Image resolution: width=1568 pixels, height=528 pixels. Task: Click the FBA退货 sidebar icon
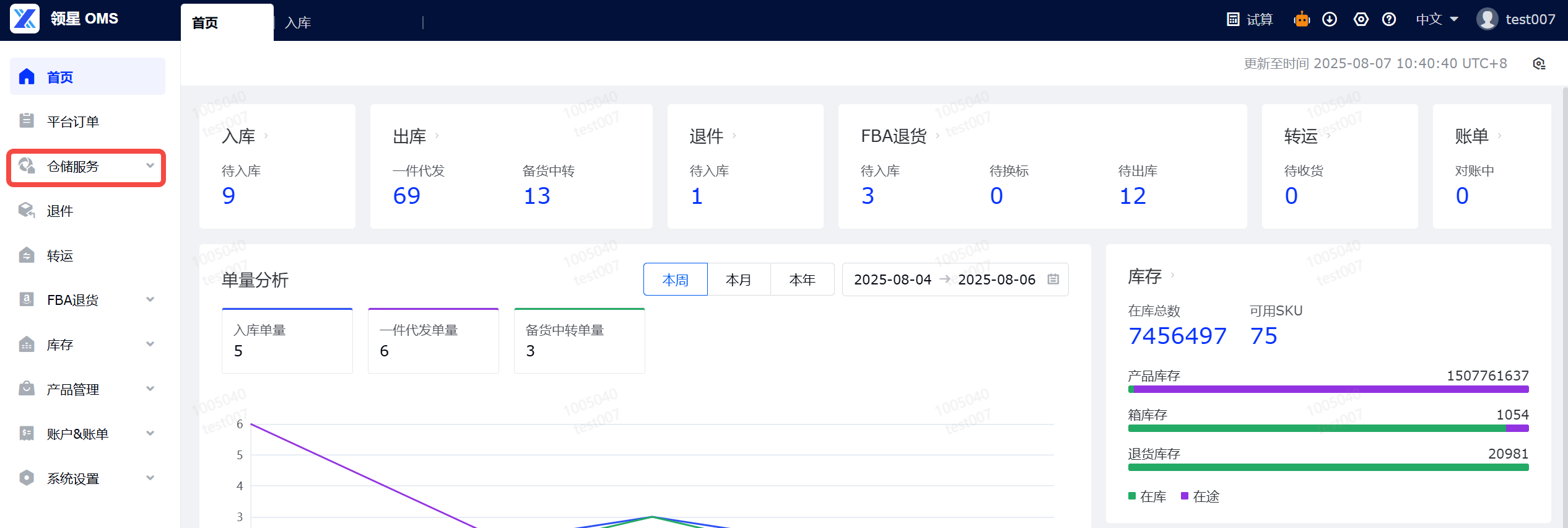[27, 299]
